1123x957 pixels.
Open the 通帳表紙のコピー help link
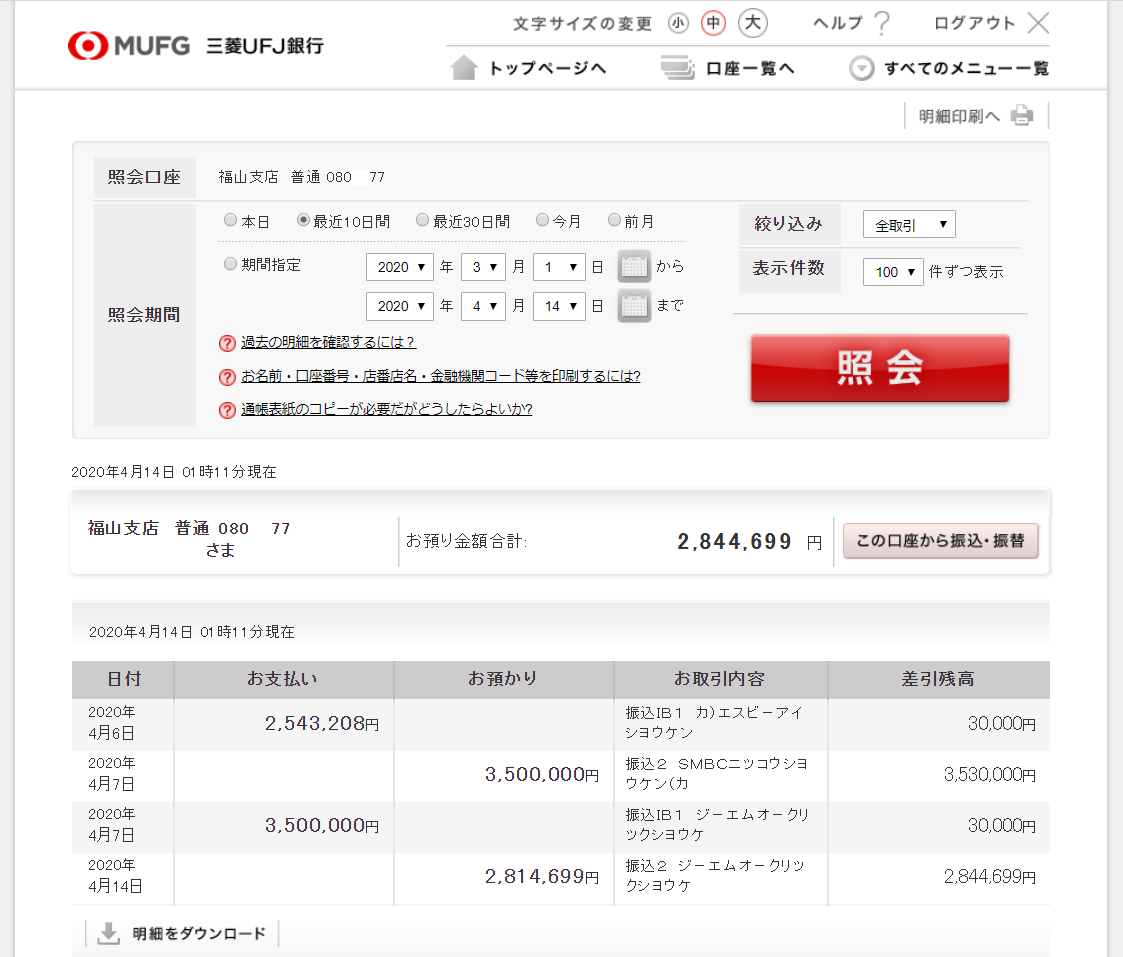[x=386, y=409]
